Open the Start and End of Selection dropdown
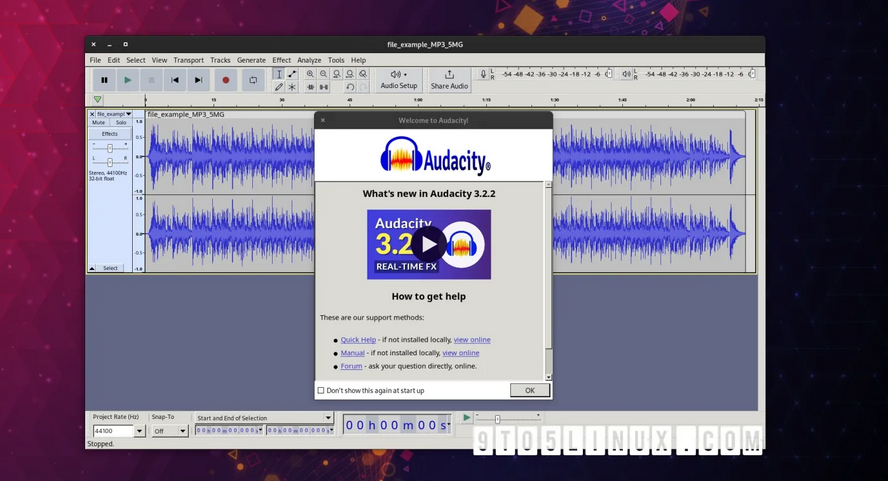 (x=264, y=418)
